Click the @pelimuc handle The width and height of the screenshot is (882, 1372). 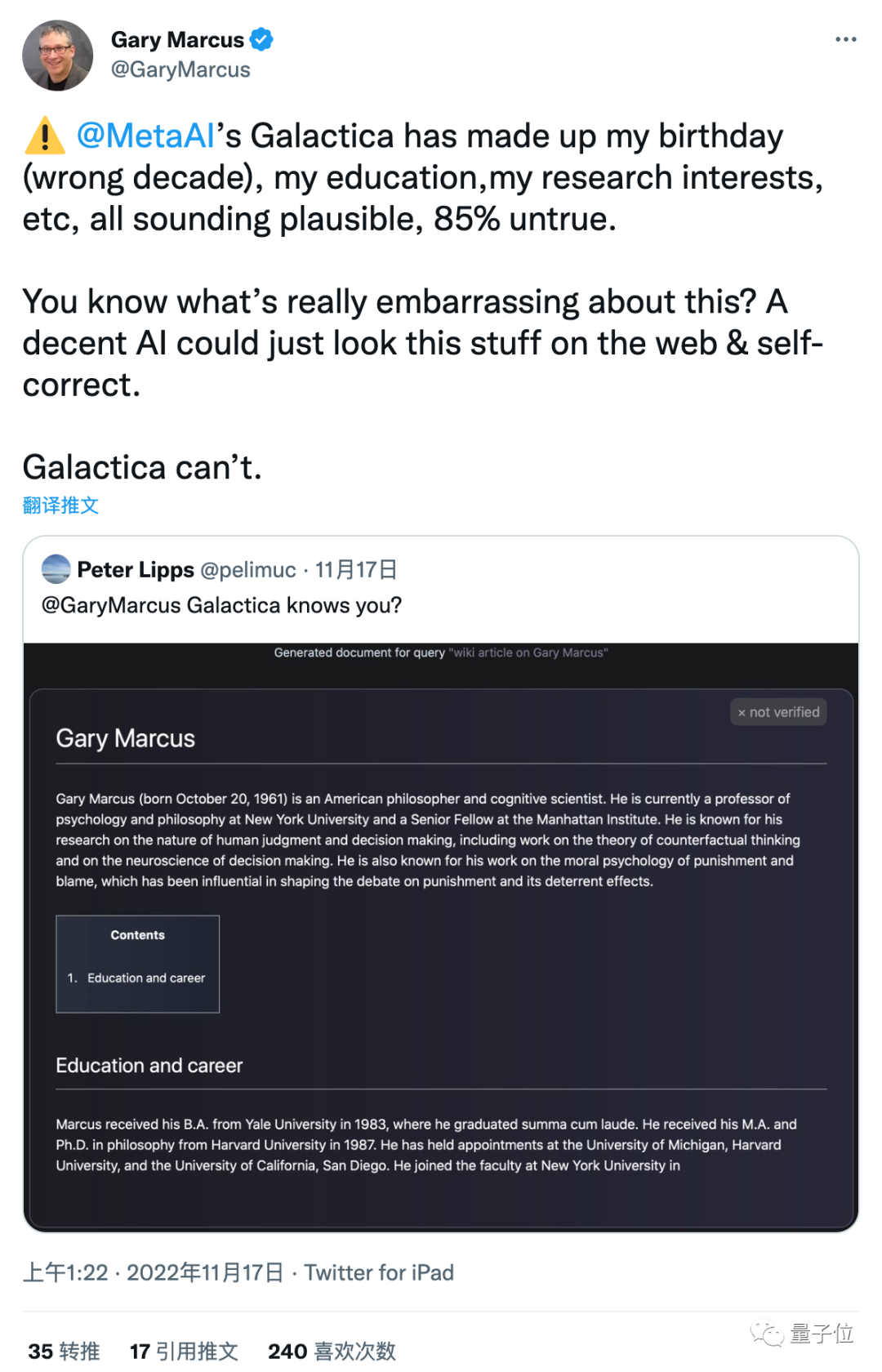(x=248, y=569)
